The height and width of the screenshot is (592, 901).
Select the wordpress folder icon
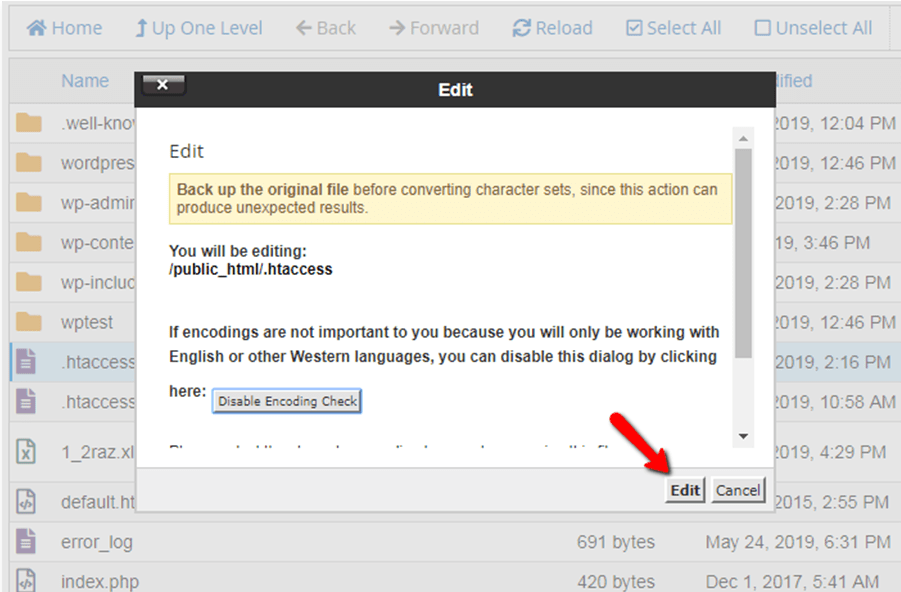(x=28, y=163)
